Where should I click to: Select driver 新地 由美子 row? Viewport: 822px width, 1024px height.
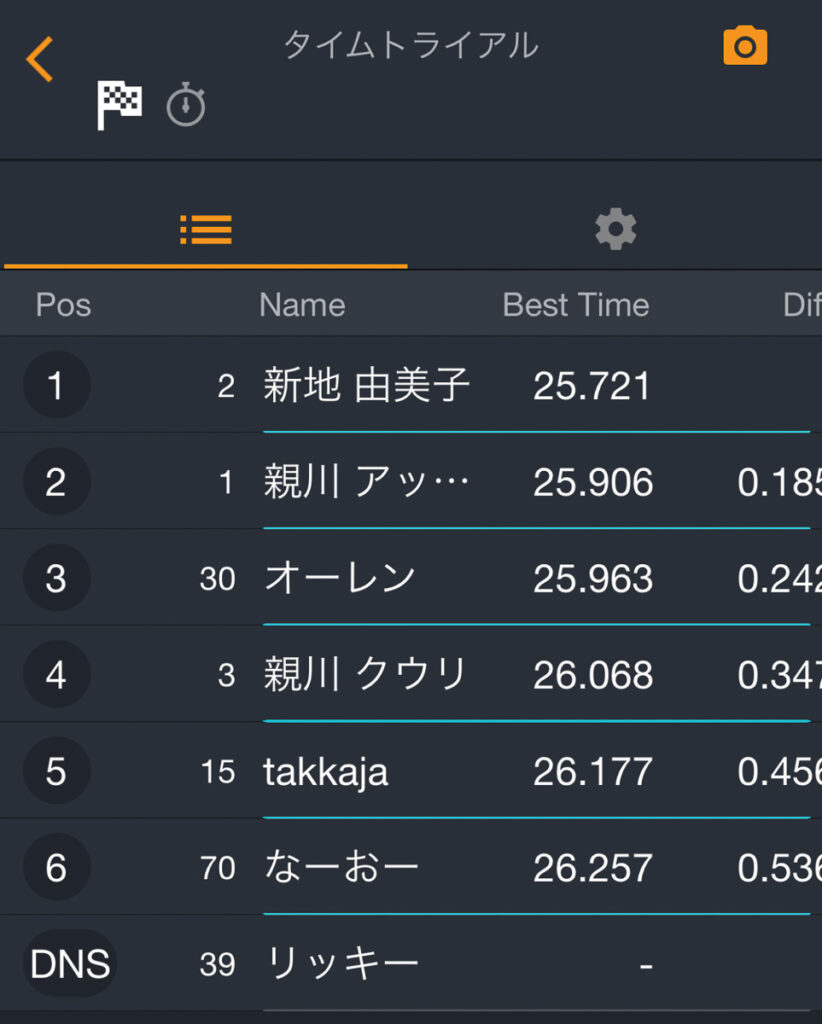[x=366, y=385]
